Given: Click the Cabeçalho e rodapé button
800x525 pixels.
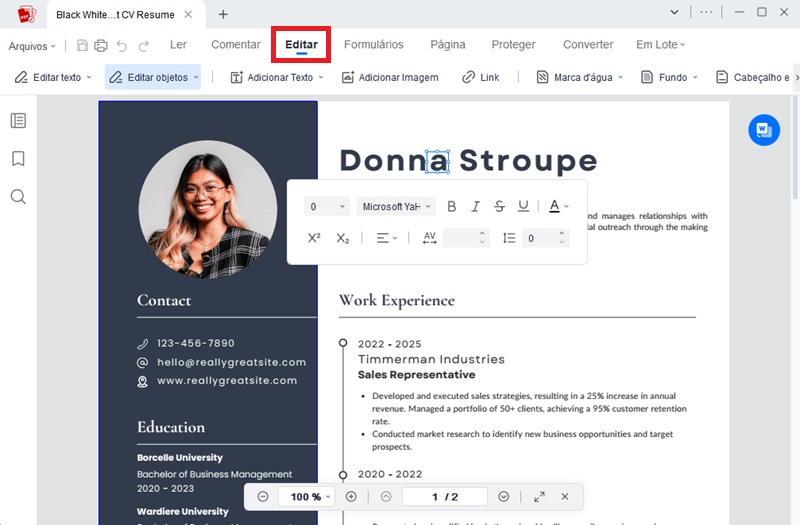Looking at the screenshot, I should pyautogui.click(x=753, y=77).
